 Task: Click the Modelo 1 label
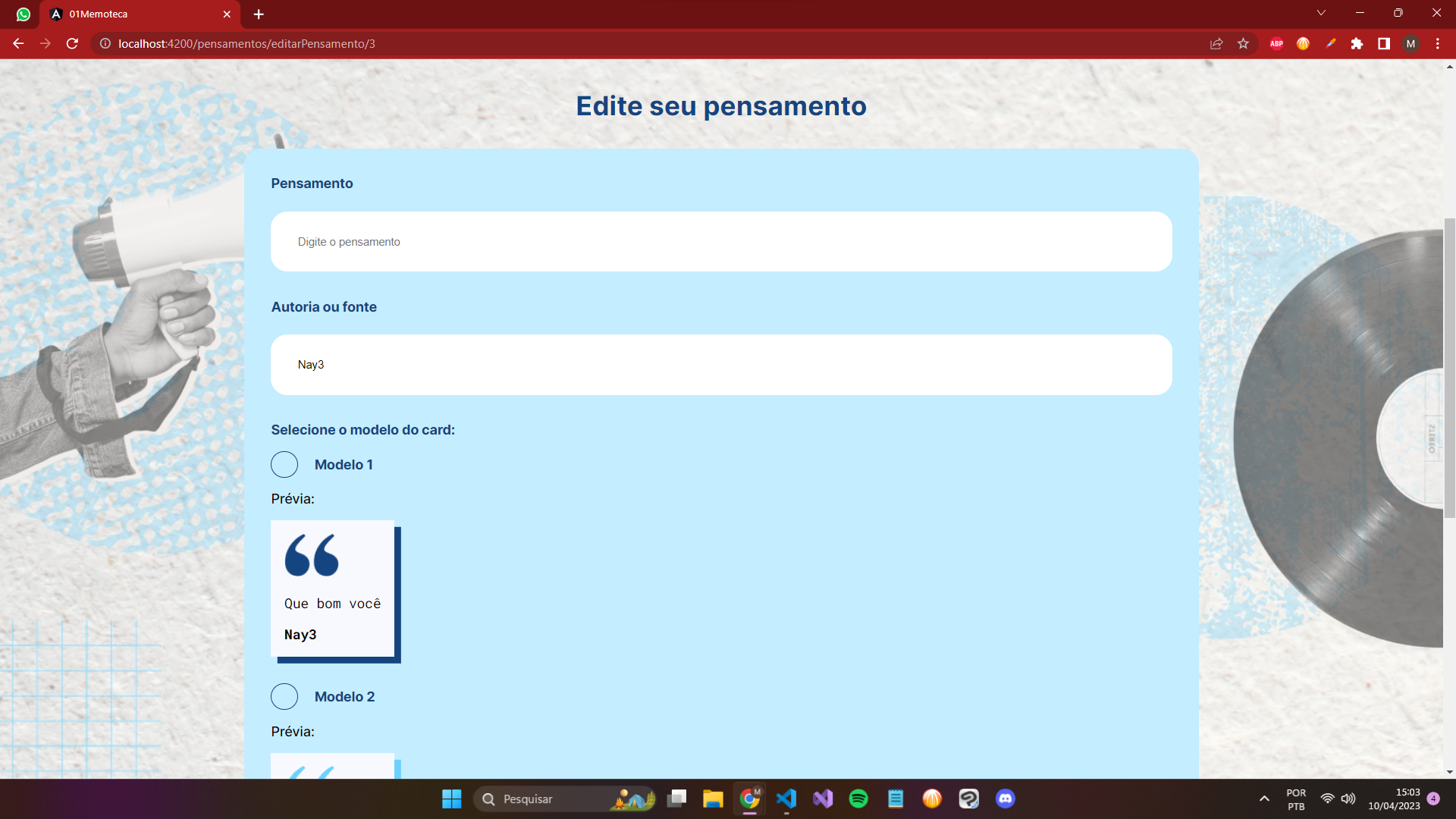point(344,465)
